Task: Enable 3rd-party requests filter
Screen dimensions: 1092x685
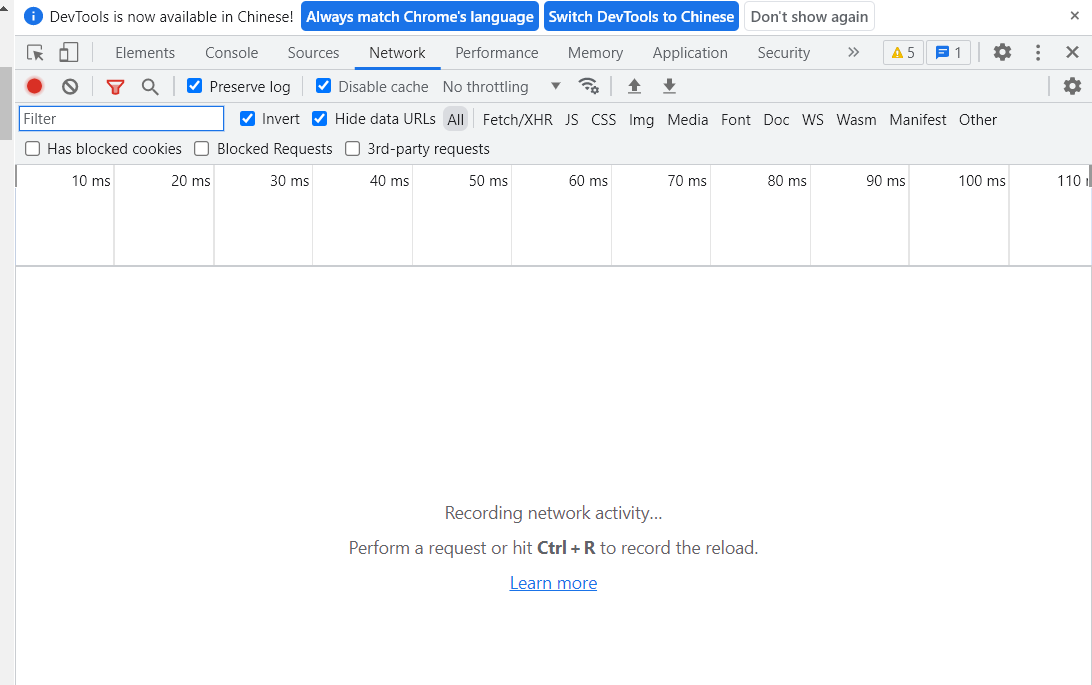Action: [x=353, y=148]
